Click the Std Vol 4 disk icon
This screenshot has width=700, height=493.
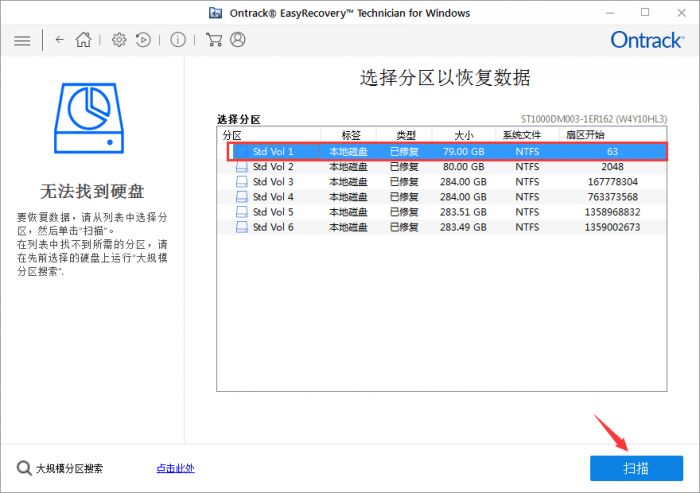[242, 197]
